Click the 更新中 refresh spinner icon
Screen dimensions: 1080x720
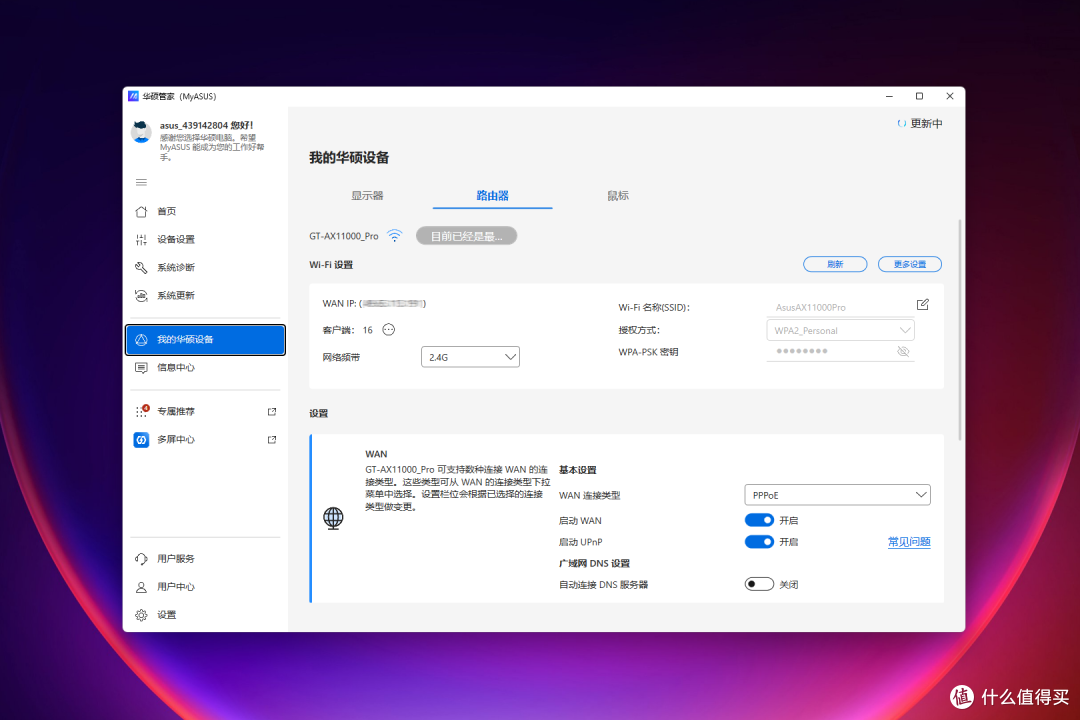coord(902,123)
